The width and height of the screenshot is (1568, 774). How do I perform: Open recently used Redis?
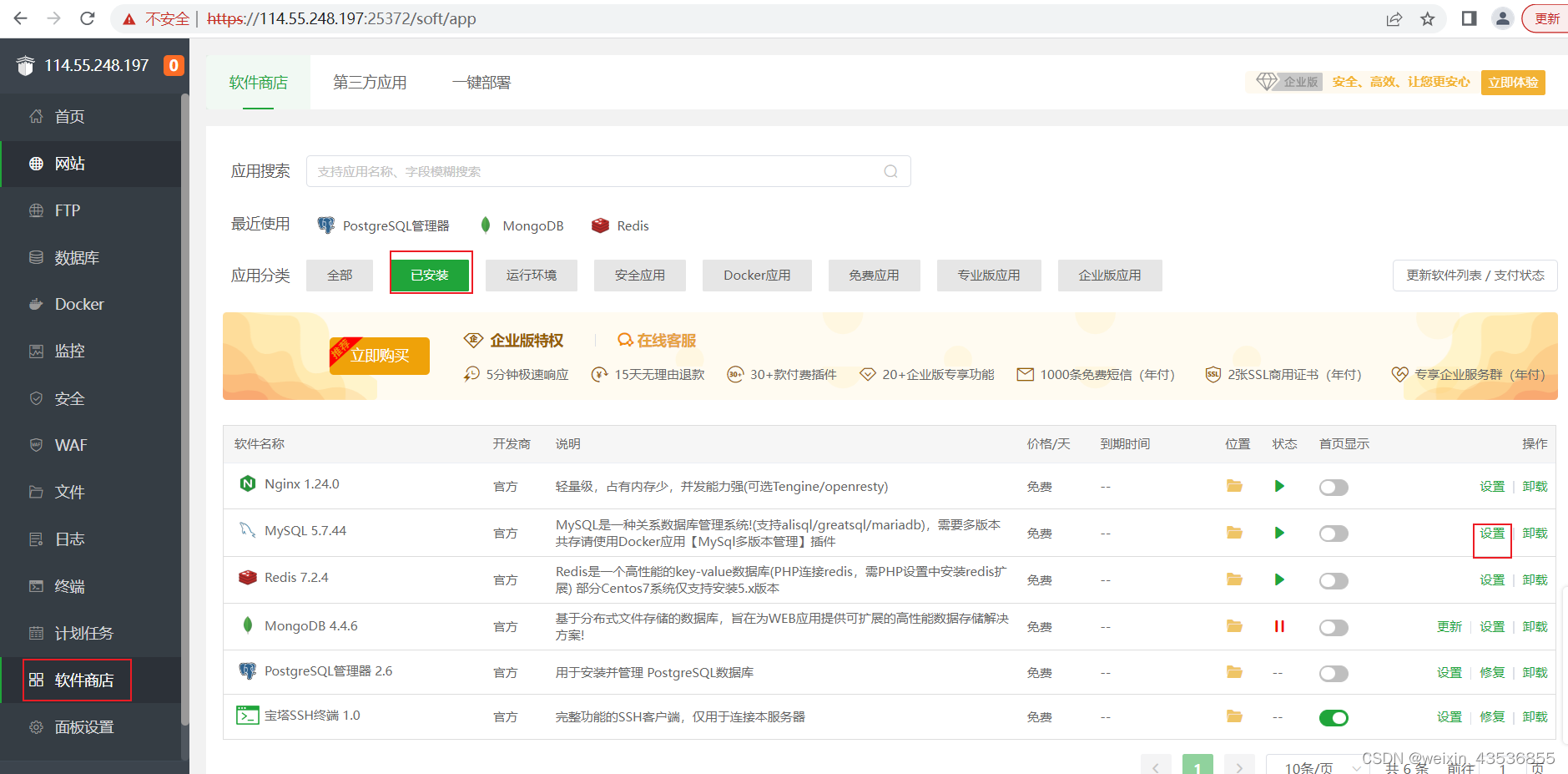pos(620,225)
